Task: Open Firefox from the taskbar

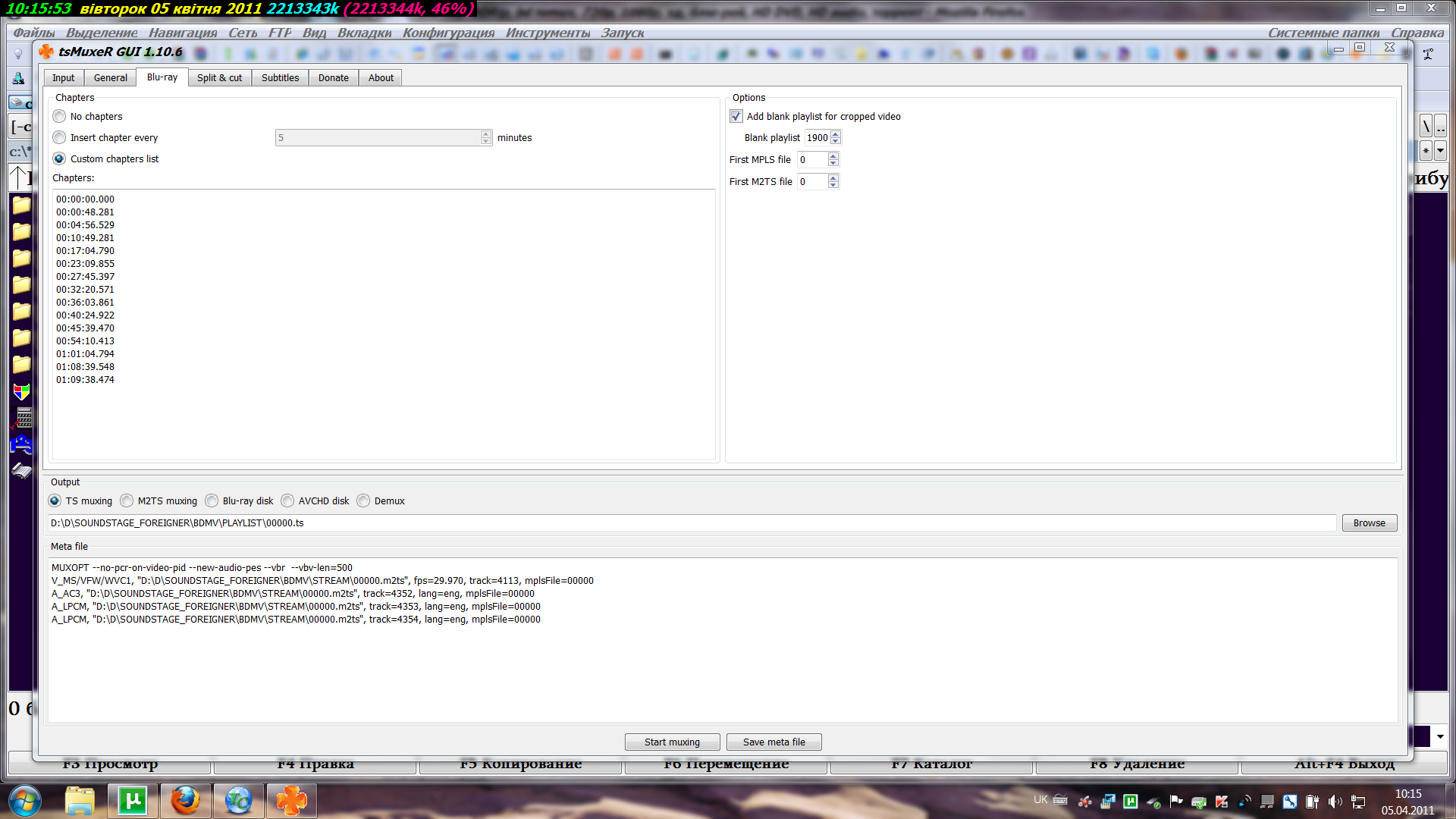Action: click(x=185, y=801)
